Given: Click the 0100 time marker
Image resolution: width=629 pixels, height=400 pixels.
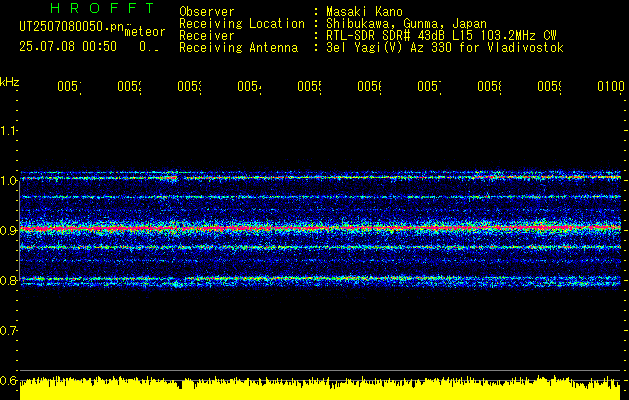Looking at the screenshot, I should [611, 86].
